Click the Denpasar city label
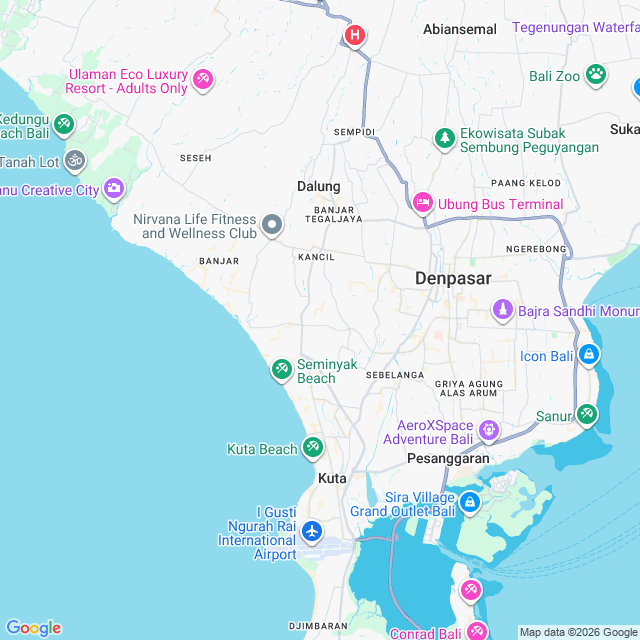The height and width of the screenshot is (640, 640). (453, 278)
